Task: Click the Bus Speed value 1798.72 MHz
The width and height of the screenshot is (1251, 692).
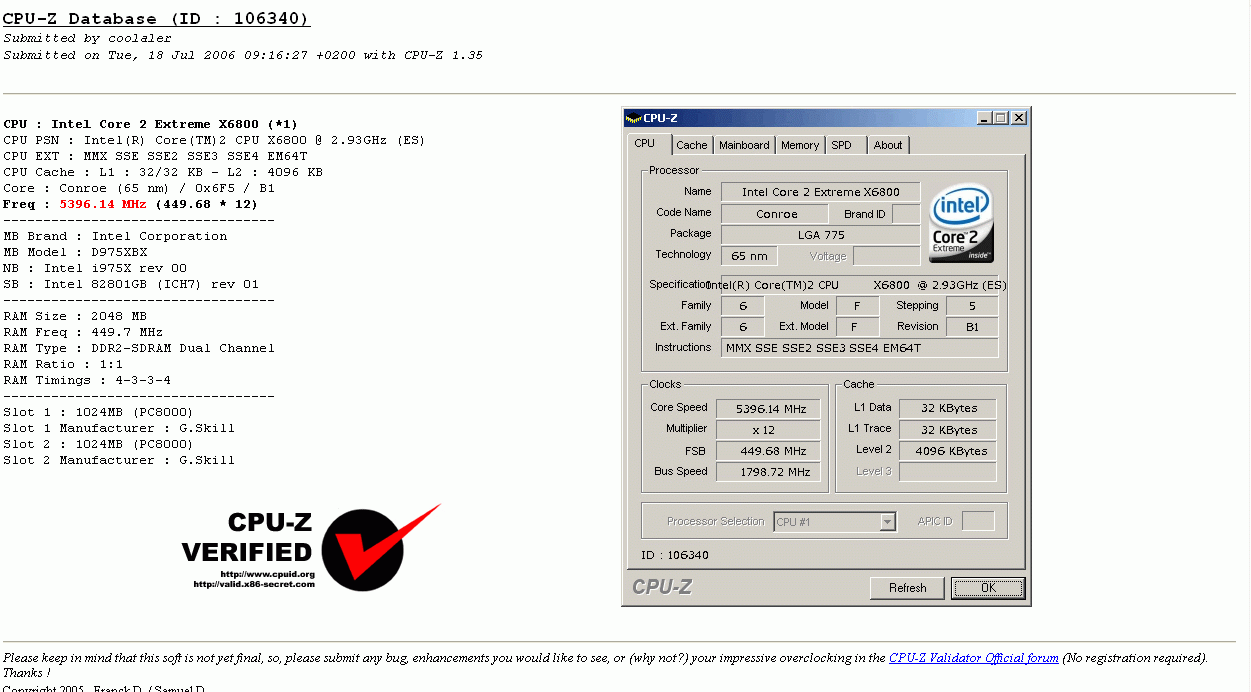Action: [770, 472]
